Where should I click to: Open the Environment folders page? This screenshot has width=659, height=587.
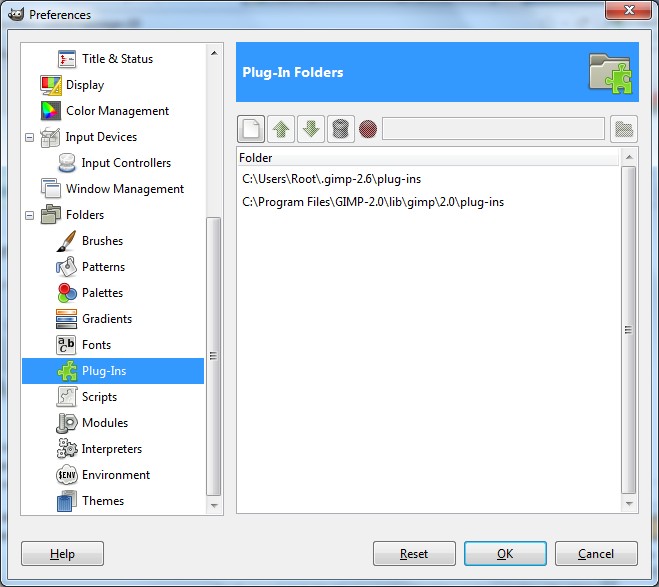point(116,475)
